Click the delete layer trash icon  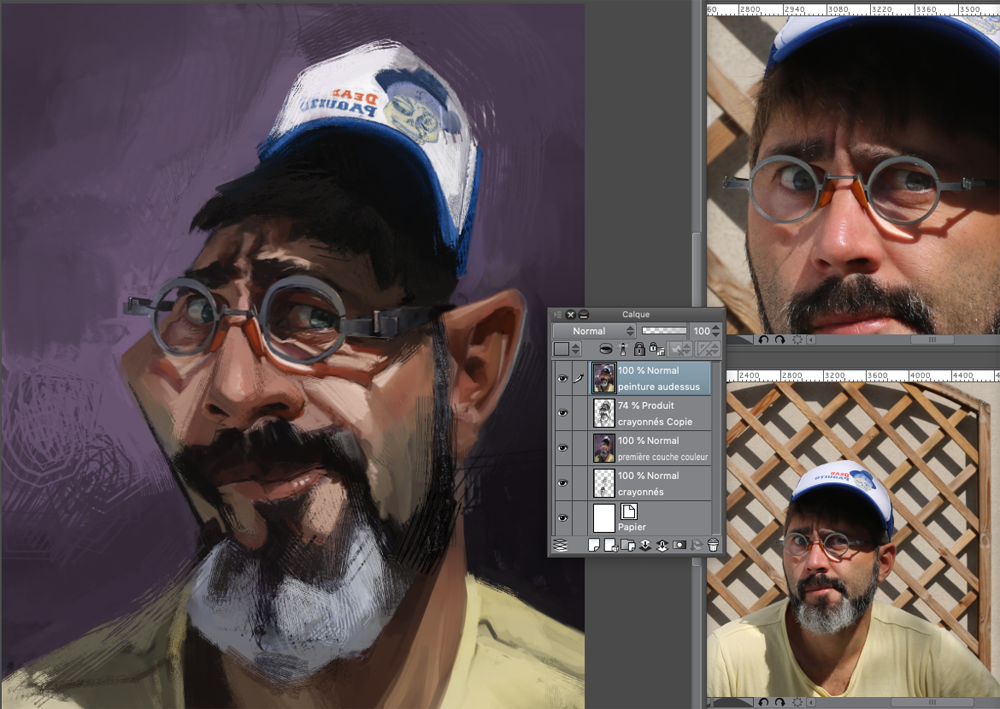click(712, 545)
